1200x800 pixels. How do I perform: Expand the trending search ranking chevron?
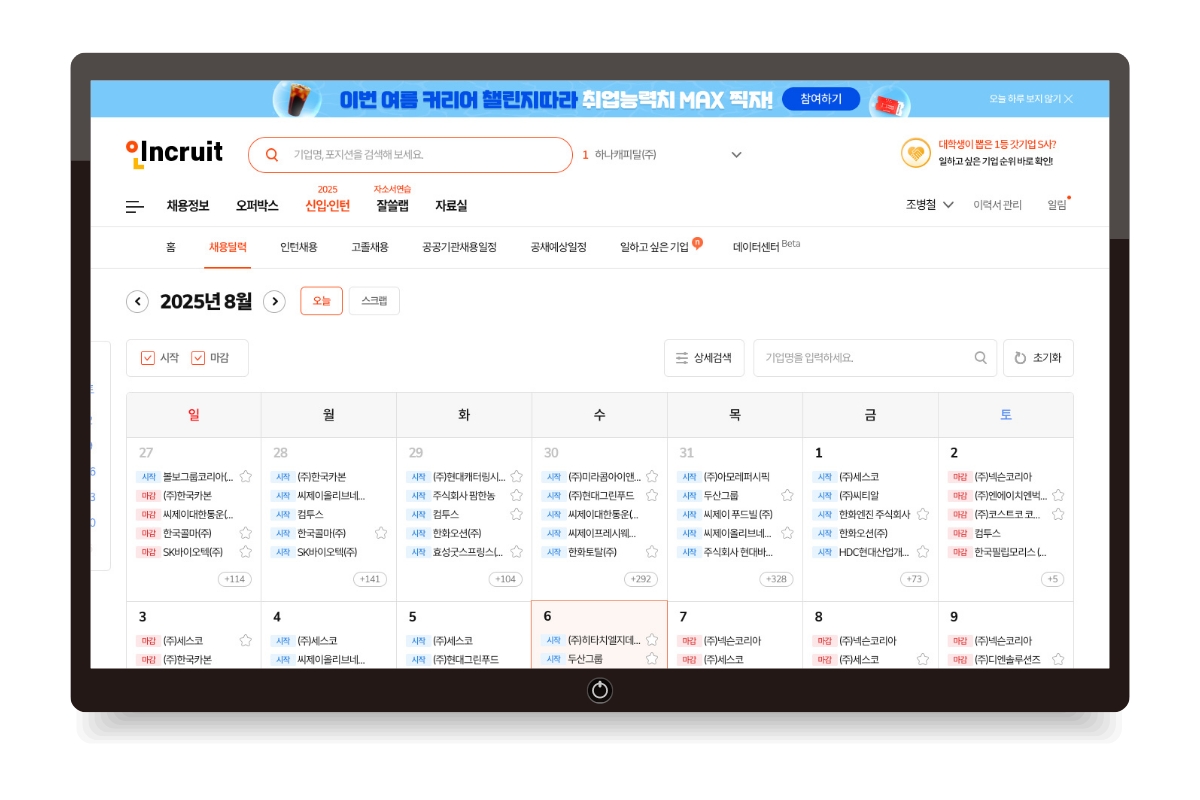click(x=737, y=155)
